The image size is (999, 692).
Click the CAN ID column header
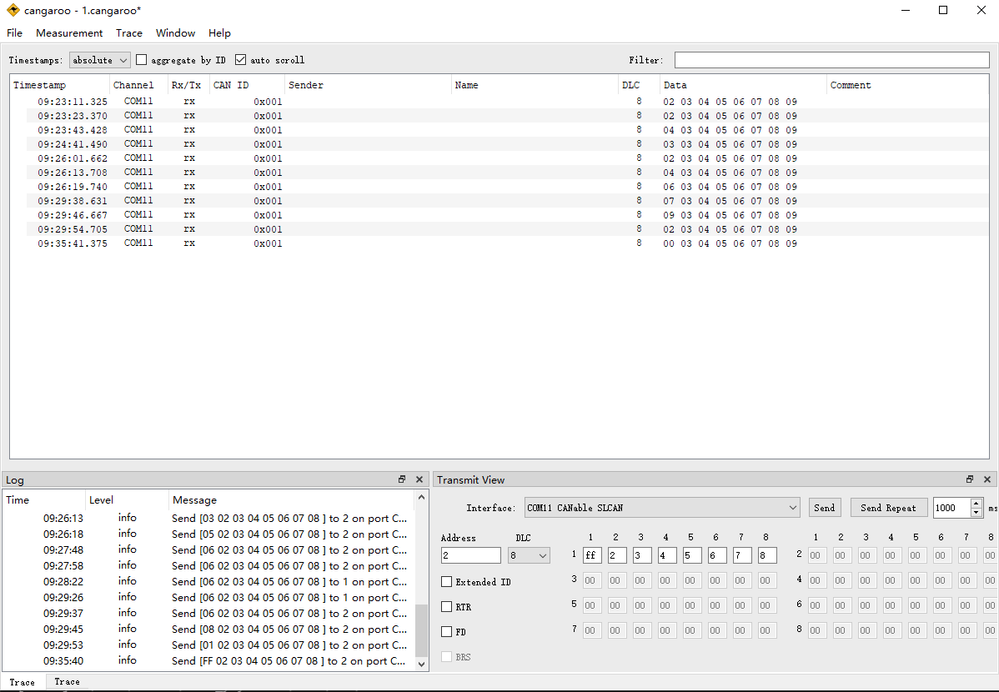click(247, 85)
